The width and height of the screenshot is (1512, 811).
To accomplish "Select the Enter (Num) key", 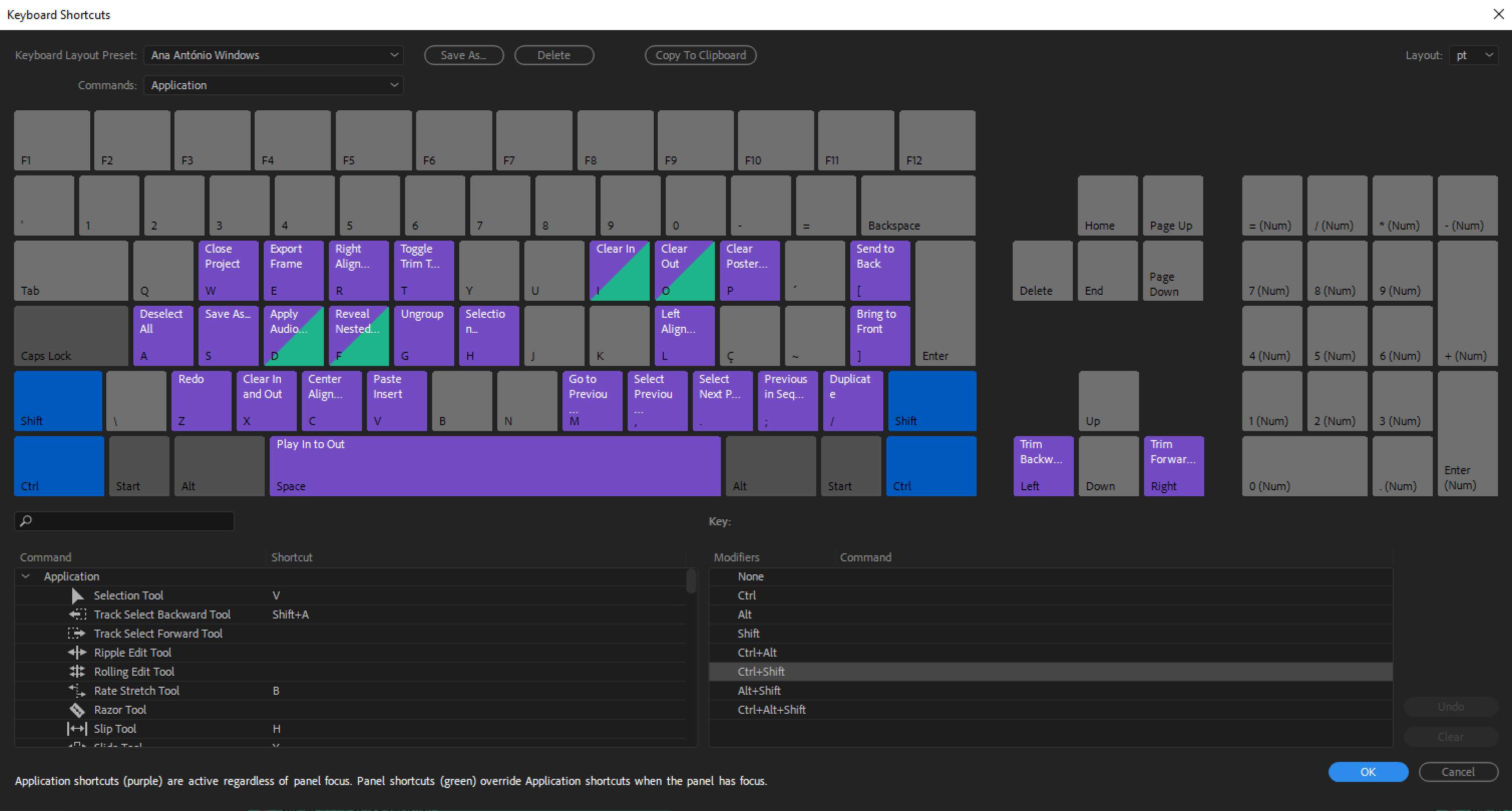I will (1467, 433).
